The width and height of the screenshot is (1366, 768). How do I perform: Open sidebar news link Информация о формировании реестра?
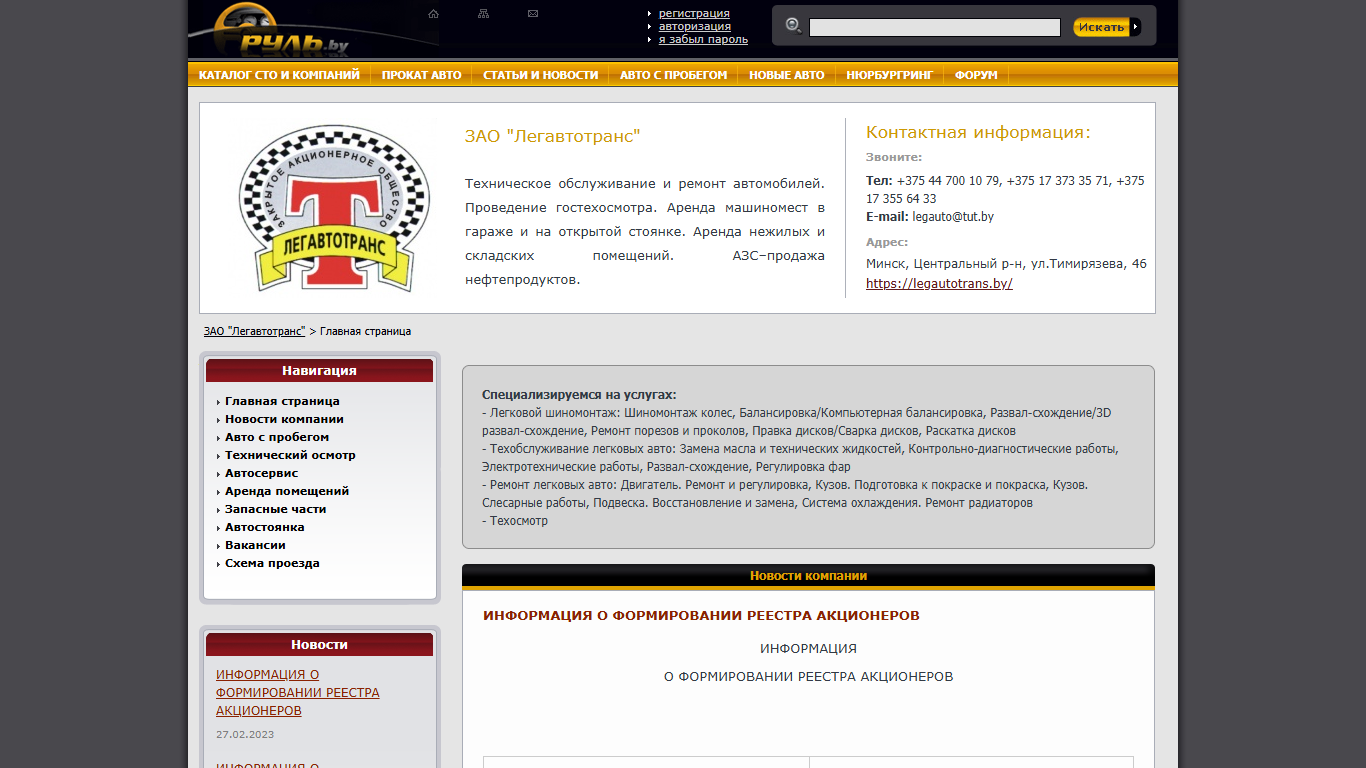tap(298, 693)
